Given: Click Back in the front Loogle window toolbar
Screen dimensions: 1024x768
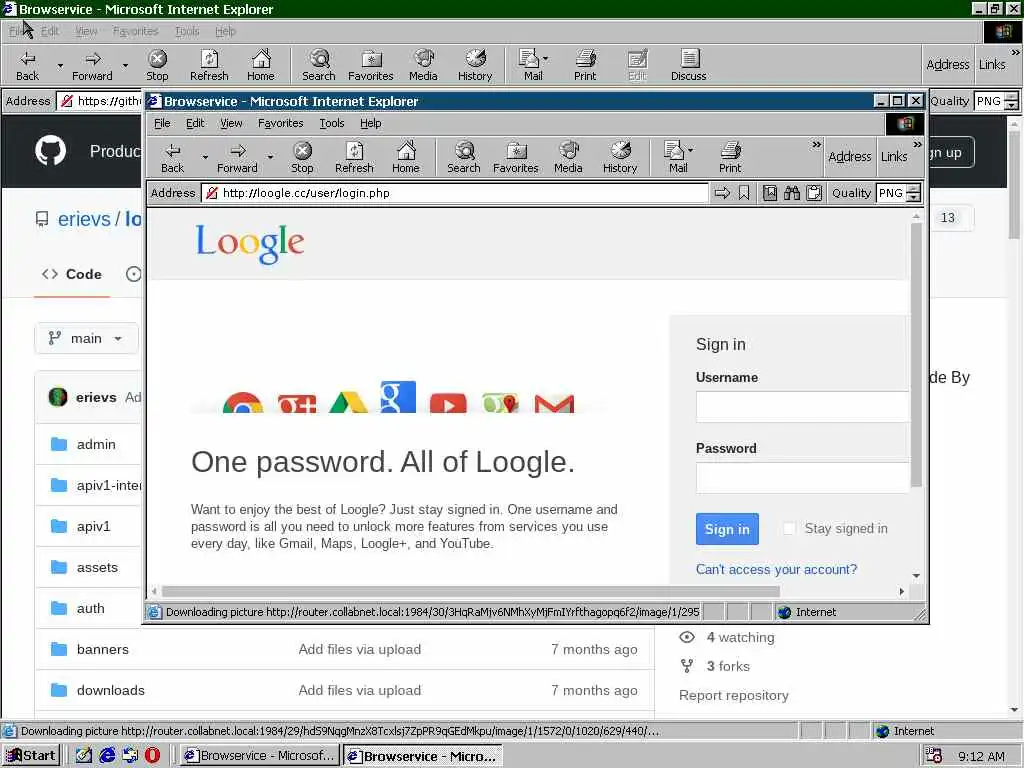Looking at the screenshot, I should click(x=172, y=157).
